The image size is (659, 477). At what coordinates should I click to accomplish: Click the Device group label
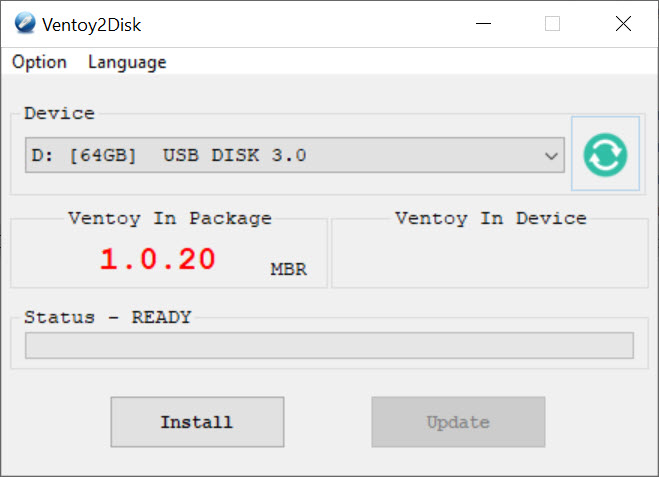[x=59, y=113]
